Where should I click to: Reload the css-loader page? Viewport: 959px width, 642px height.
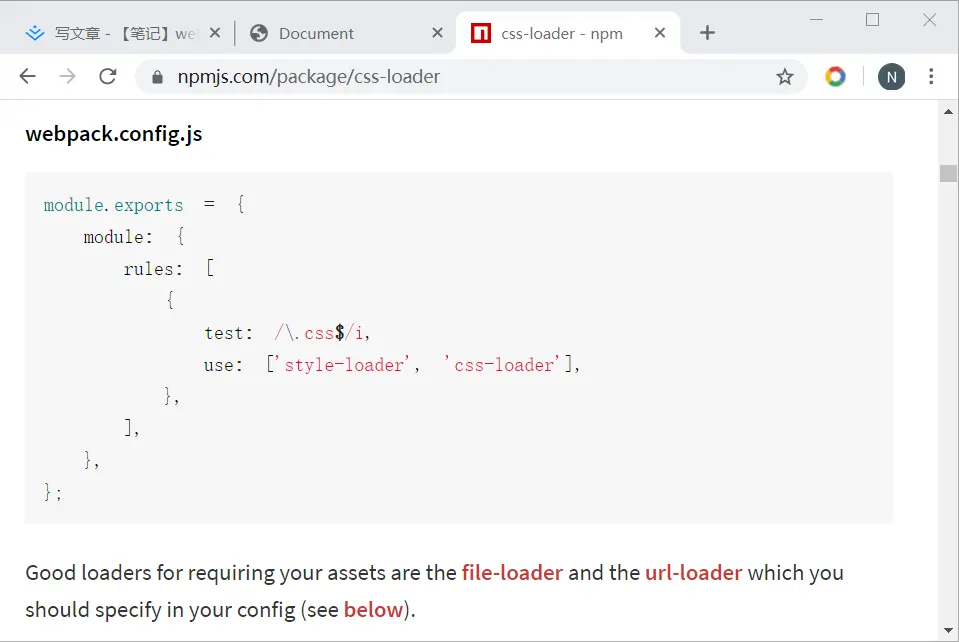108,76
